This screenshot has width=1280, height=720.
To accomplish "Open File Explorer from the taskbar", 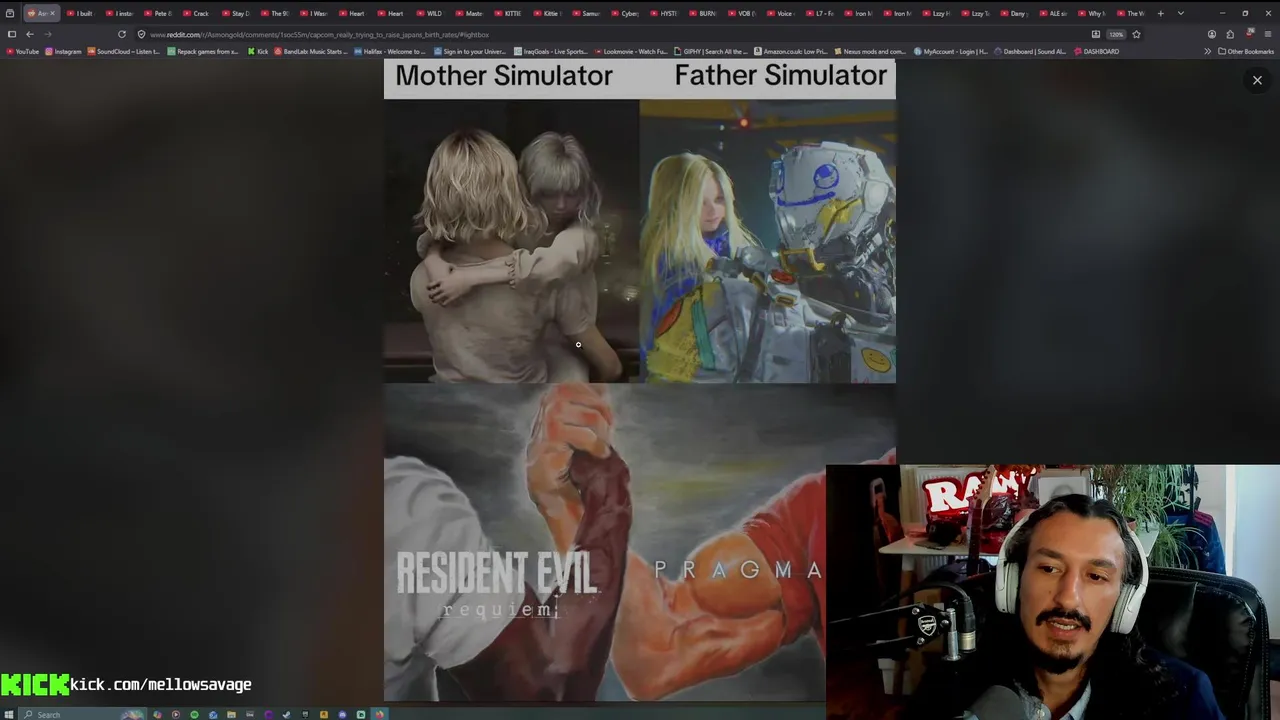I will (x=231, y=714).
